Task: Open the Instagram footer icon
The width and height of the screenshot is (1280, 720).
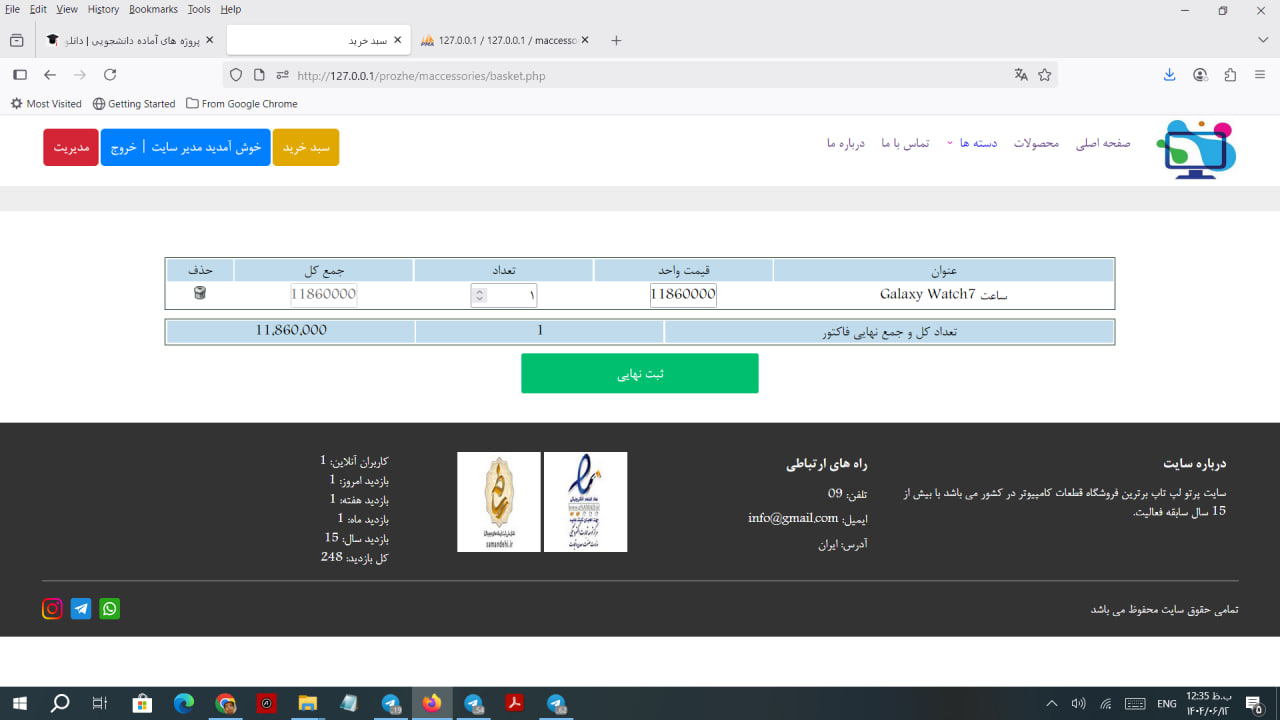Action: [x=52, y=609]
